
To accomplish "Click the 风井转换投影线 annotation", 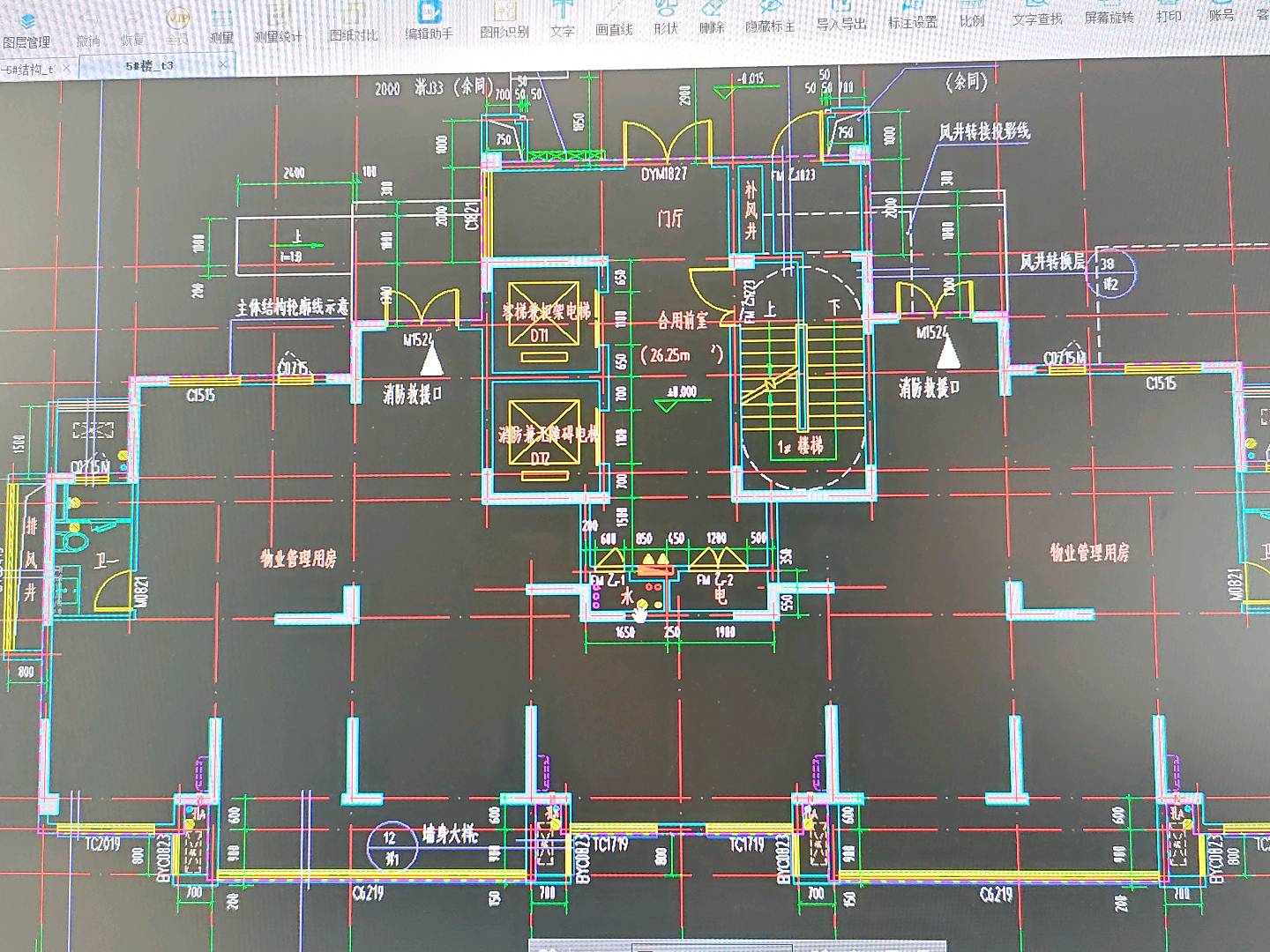I will pyautogui.click(x=984, y=131).
